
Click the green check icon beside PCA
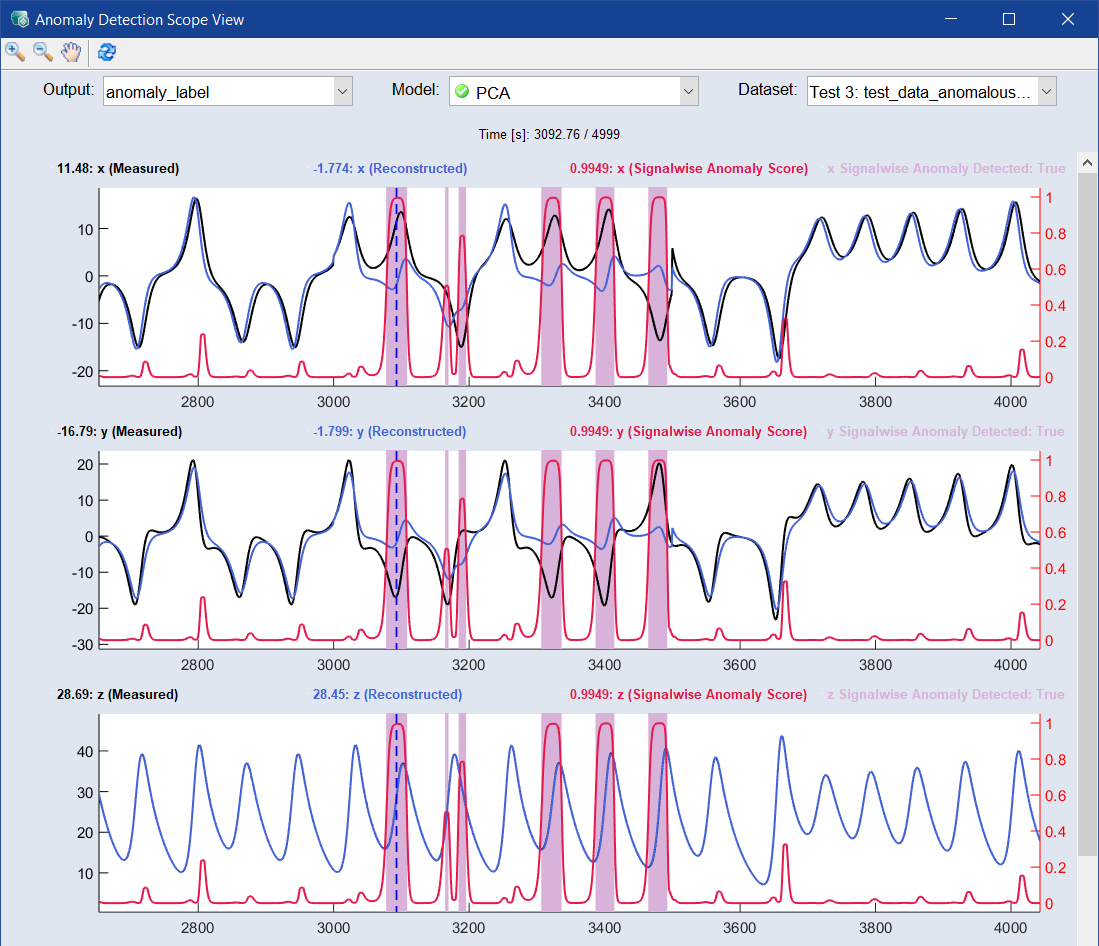click(x=462, y=92)
